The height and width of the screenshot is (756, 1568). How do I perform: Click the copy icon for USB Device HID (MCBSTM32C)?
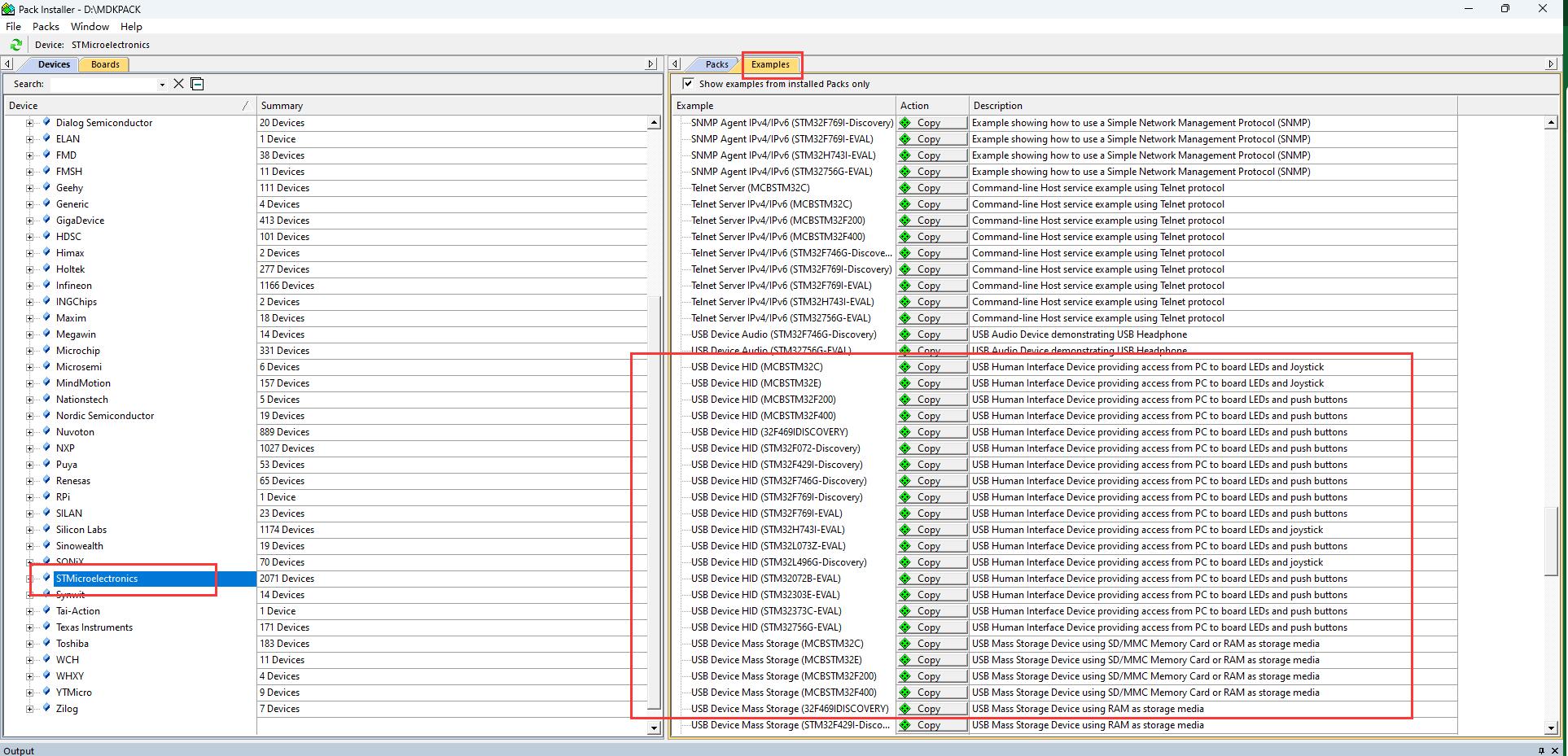(x=905, y=367)
